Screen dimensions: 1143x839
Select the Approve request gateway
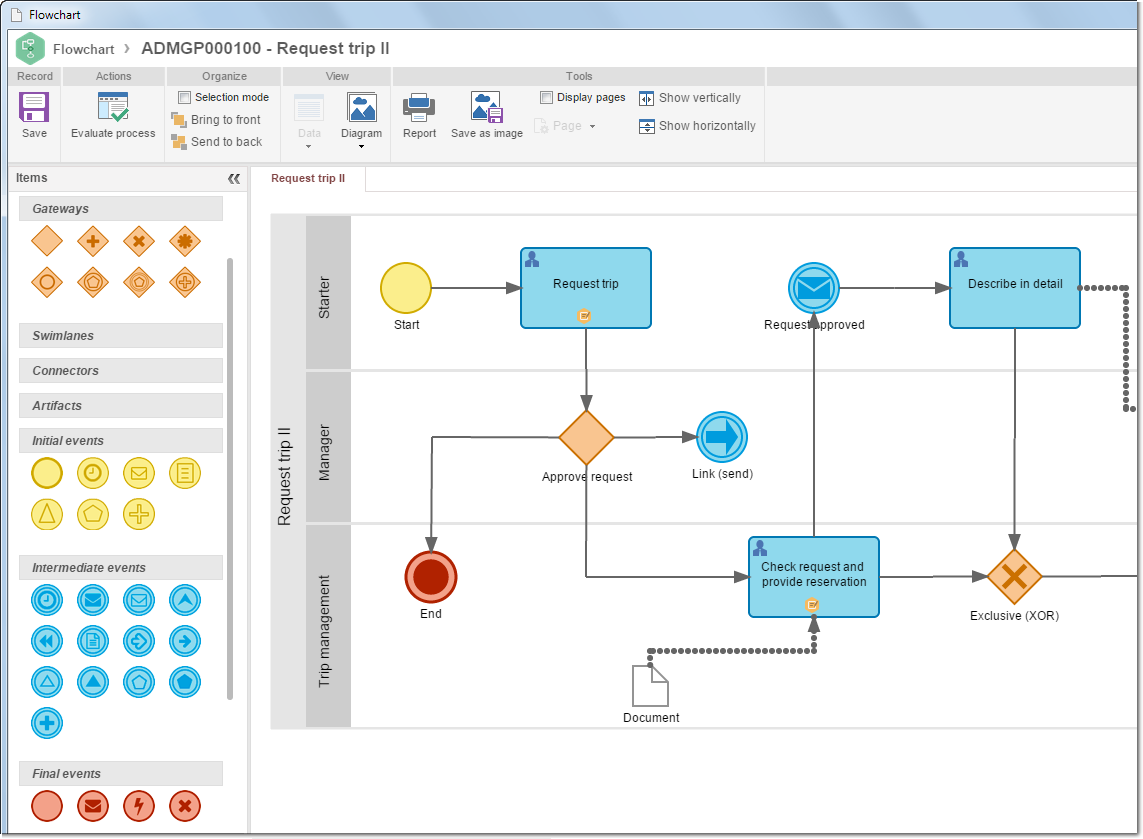pos(586,437)
